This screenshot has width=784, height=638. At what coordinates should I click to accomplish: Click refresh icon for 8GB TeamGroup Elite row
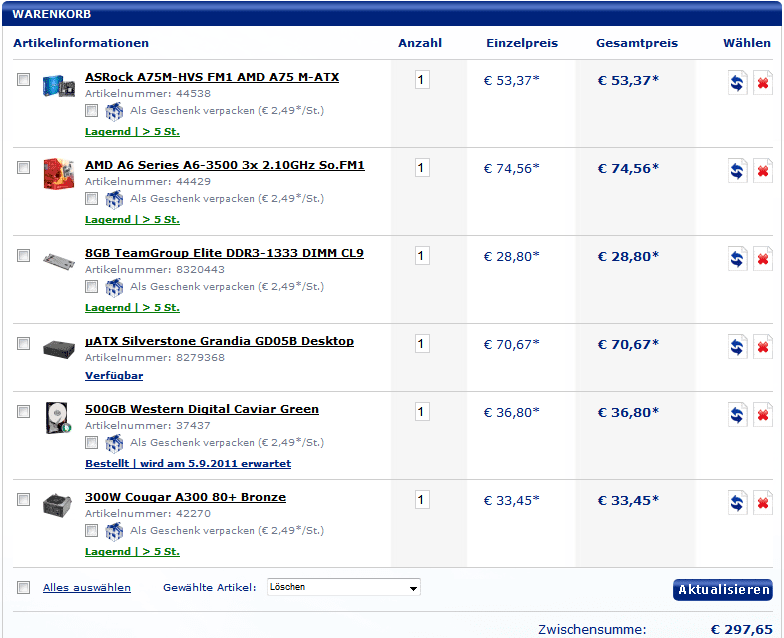(x=737, y=259)
